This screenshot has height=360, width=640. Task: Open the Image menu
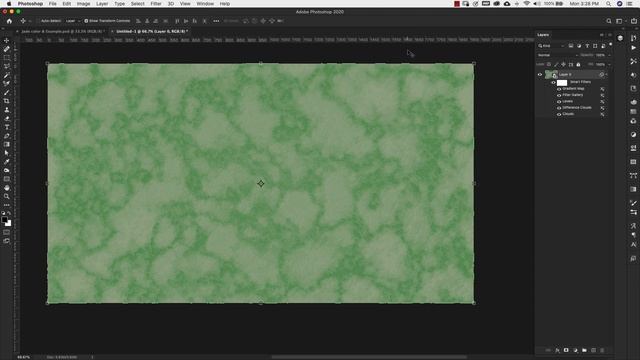(x=83, y=4)
